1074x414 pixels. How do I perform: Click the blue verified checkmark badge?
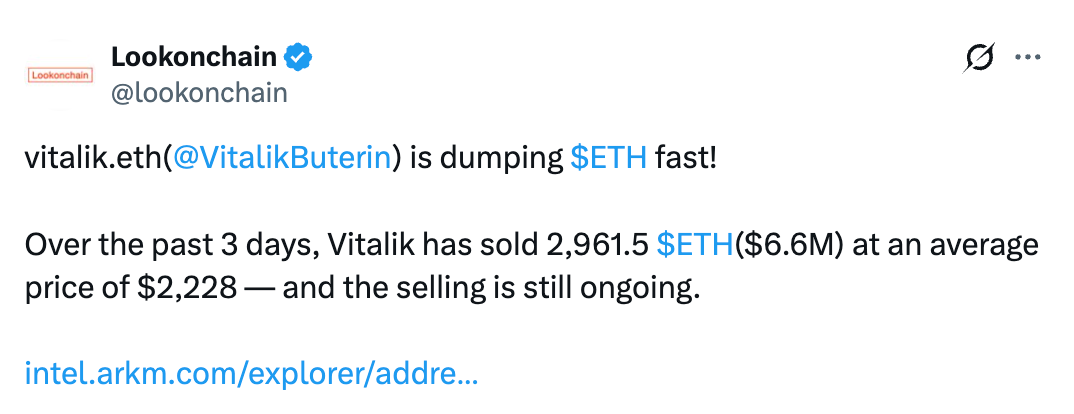(297, 58)
